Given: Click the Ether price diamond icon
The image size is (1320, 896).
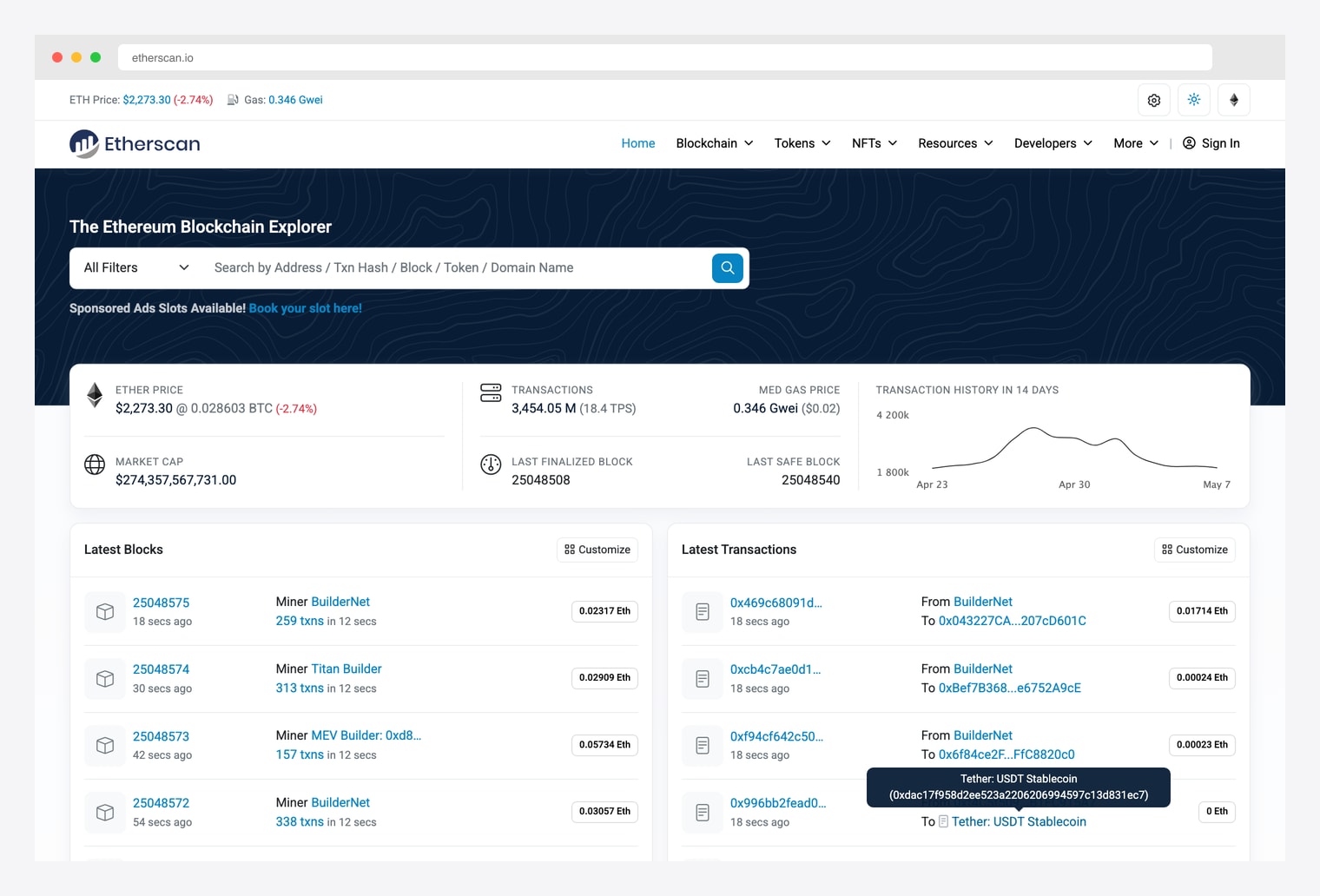Looking at the screenshot, I should [x=95, y=395].
